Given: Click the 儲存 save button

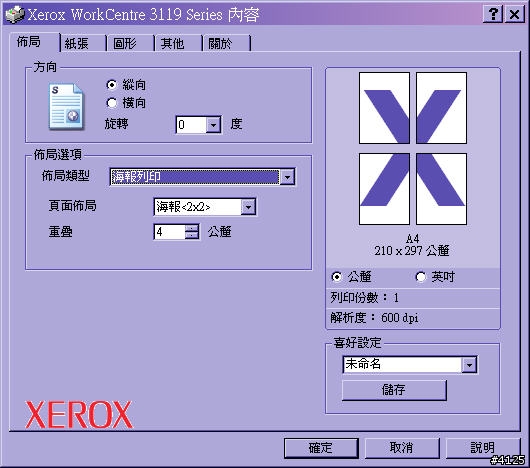Looking at the screenshot, I should 394,390.
